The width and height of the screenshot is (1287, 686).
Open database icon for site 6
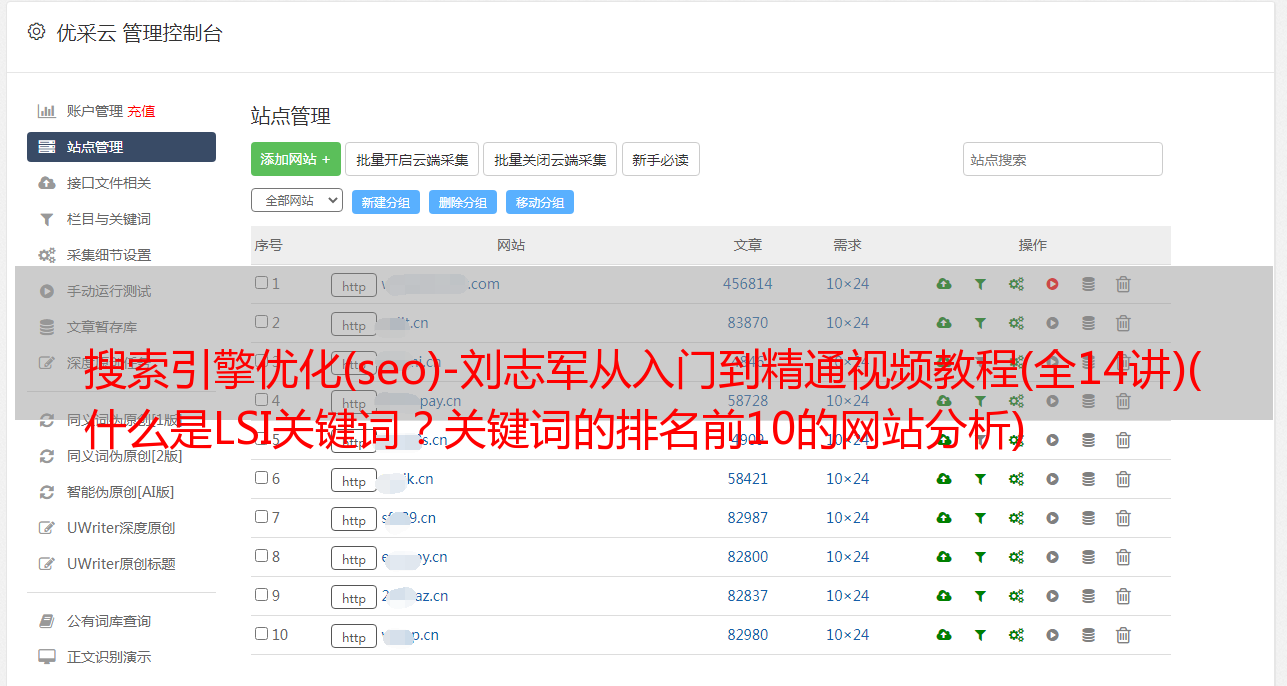click(1088, 479)
